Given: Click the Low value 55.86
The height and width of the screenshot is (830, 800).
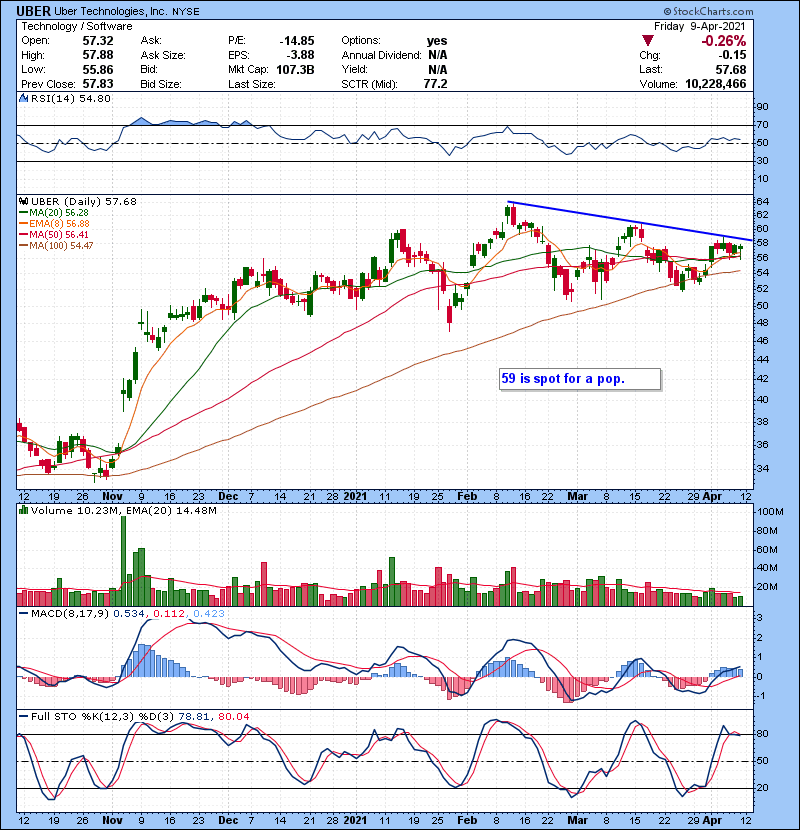Looking at the screenshot, I should click(x=98, y=69).
